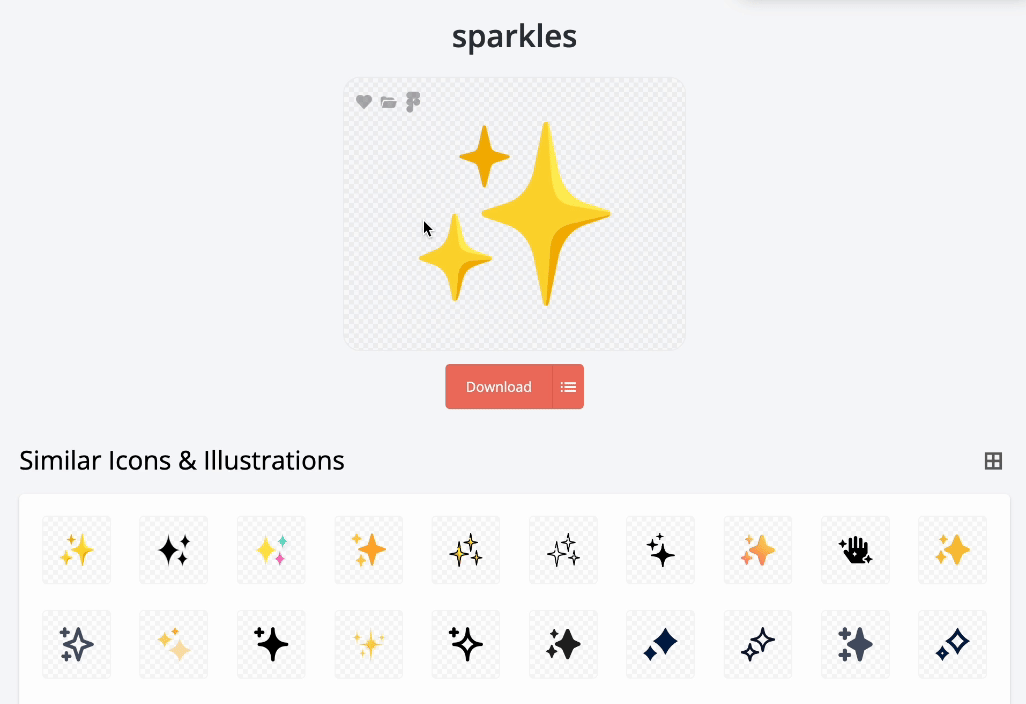Select the pink-orange gradient sparkles thumbnail

coord(758,550)
